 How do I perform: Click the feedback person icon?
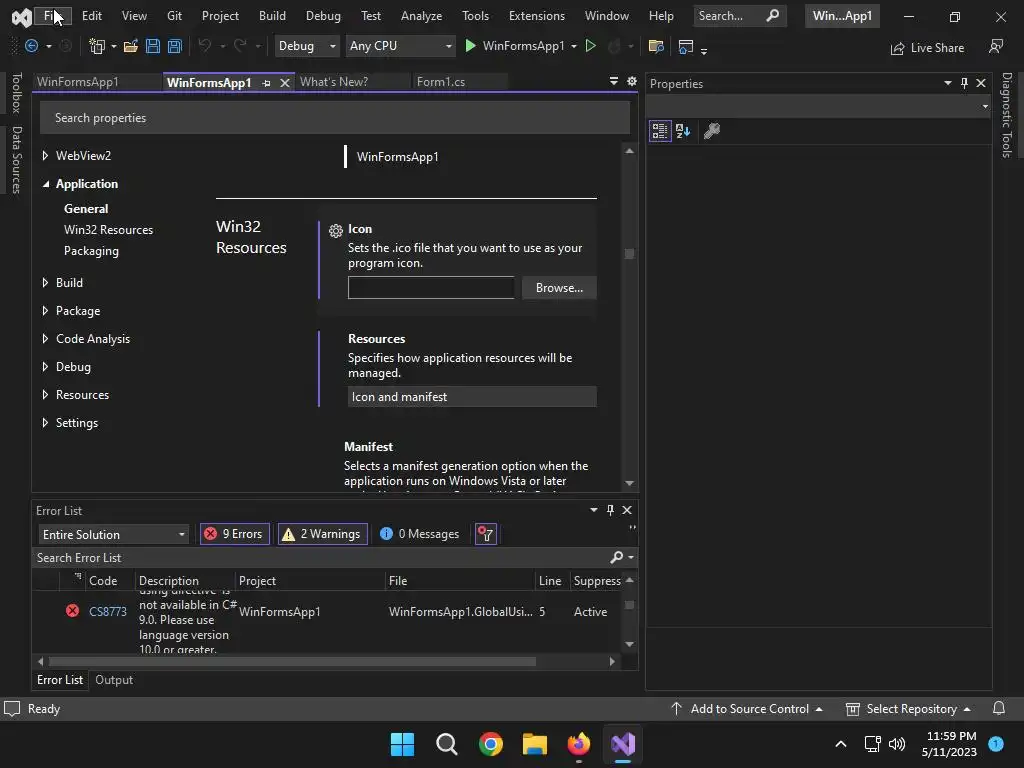point(996,46)
